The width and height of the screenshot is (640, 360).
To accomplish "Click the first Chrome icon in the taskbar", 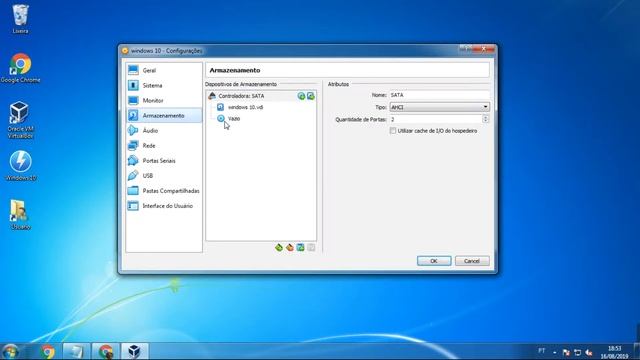I will click(47, 351).
